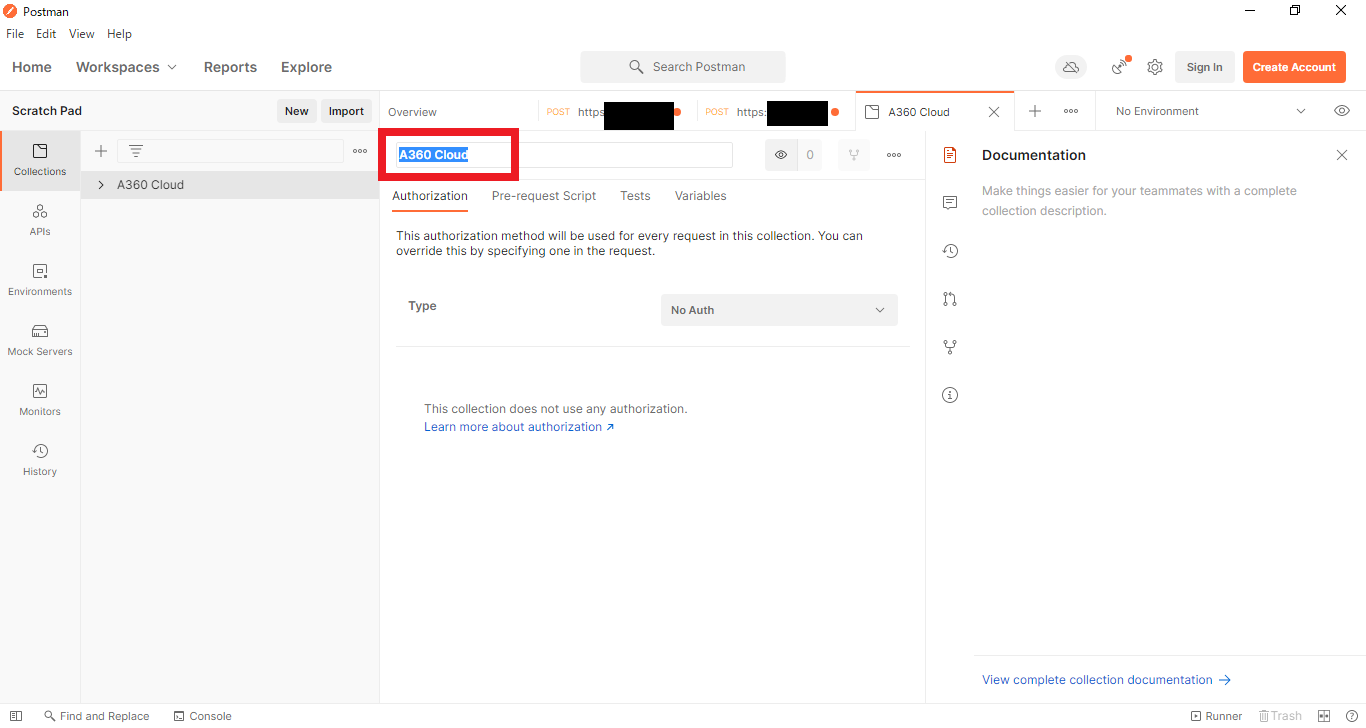
Task: Open the Explore page
Action: coord(306,67)
